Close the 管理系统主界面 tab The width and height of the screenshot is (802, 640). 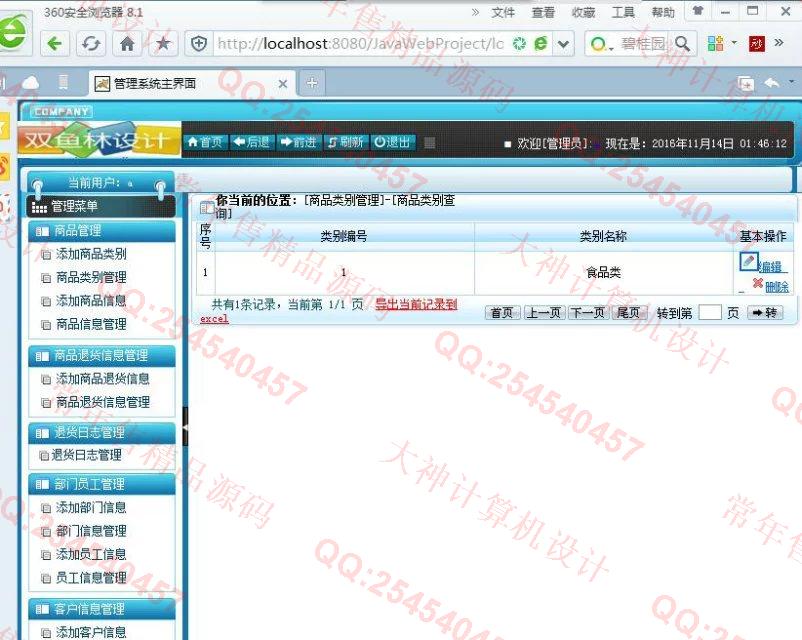click(282, 83)
